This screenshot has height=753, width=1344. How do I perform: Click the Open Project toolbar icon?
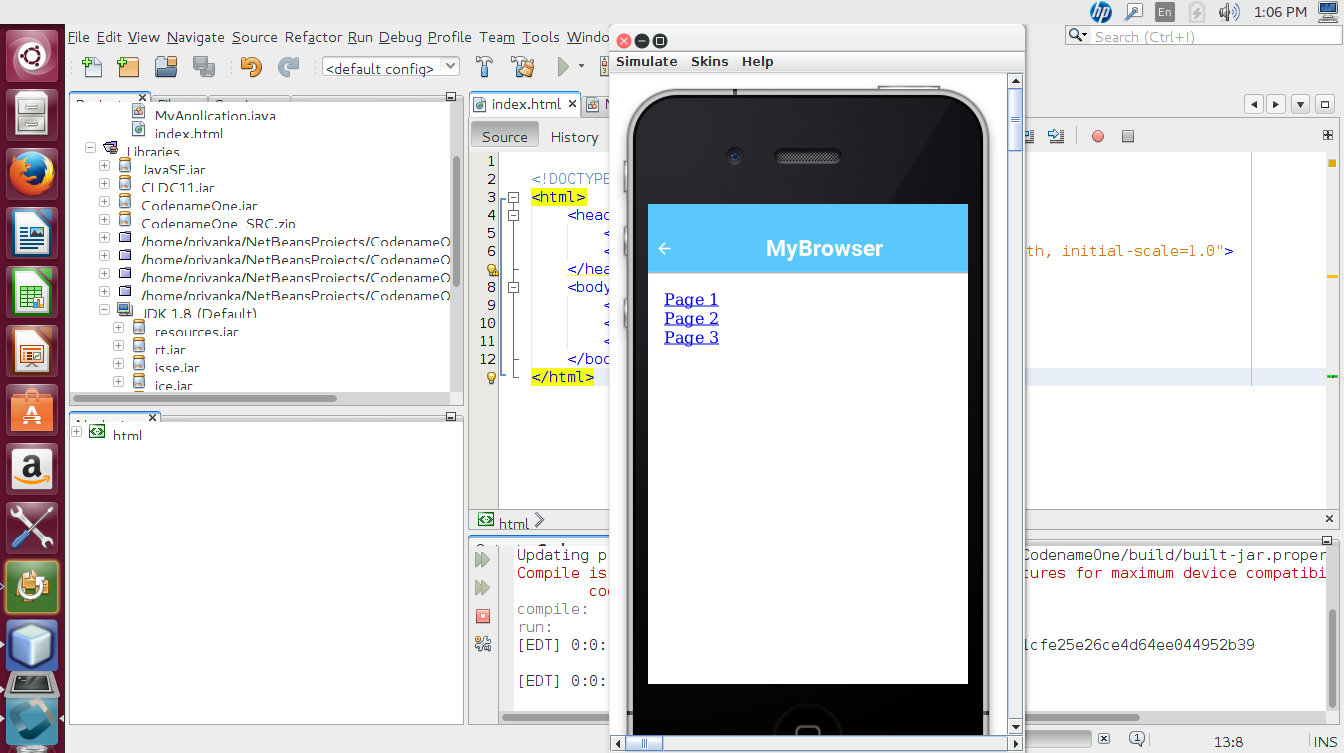pyautogui.click(x=166, y=67)
